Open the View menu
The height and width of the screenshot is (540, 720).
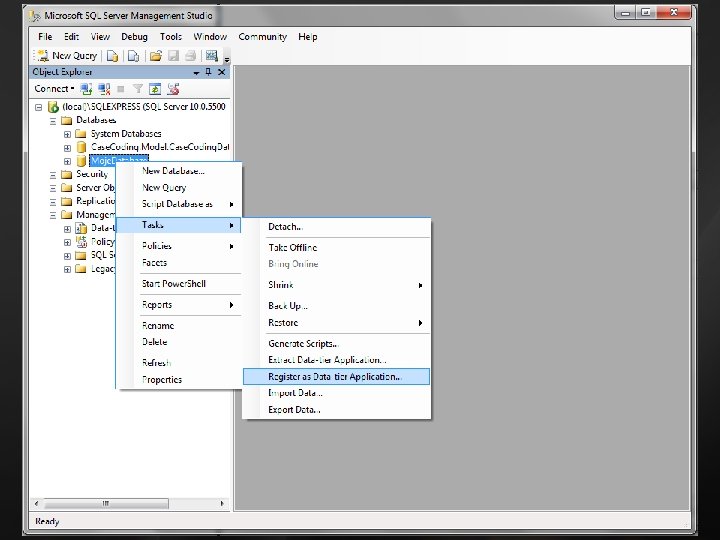point(100,37)
